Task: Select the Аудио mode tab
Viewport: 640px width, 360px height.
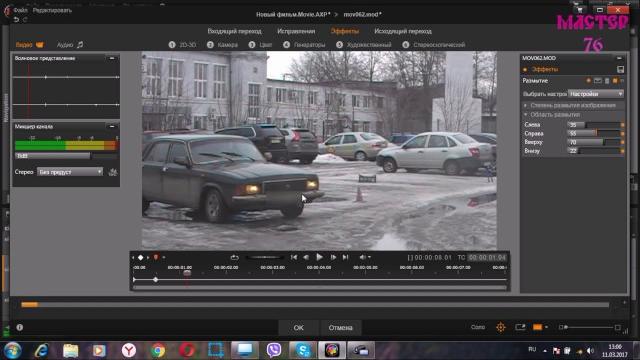Action: pos(70,44)
